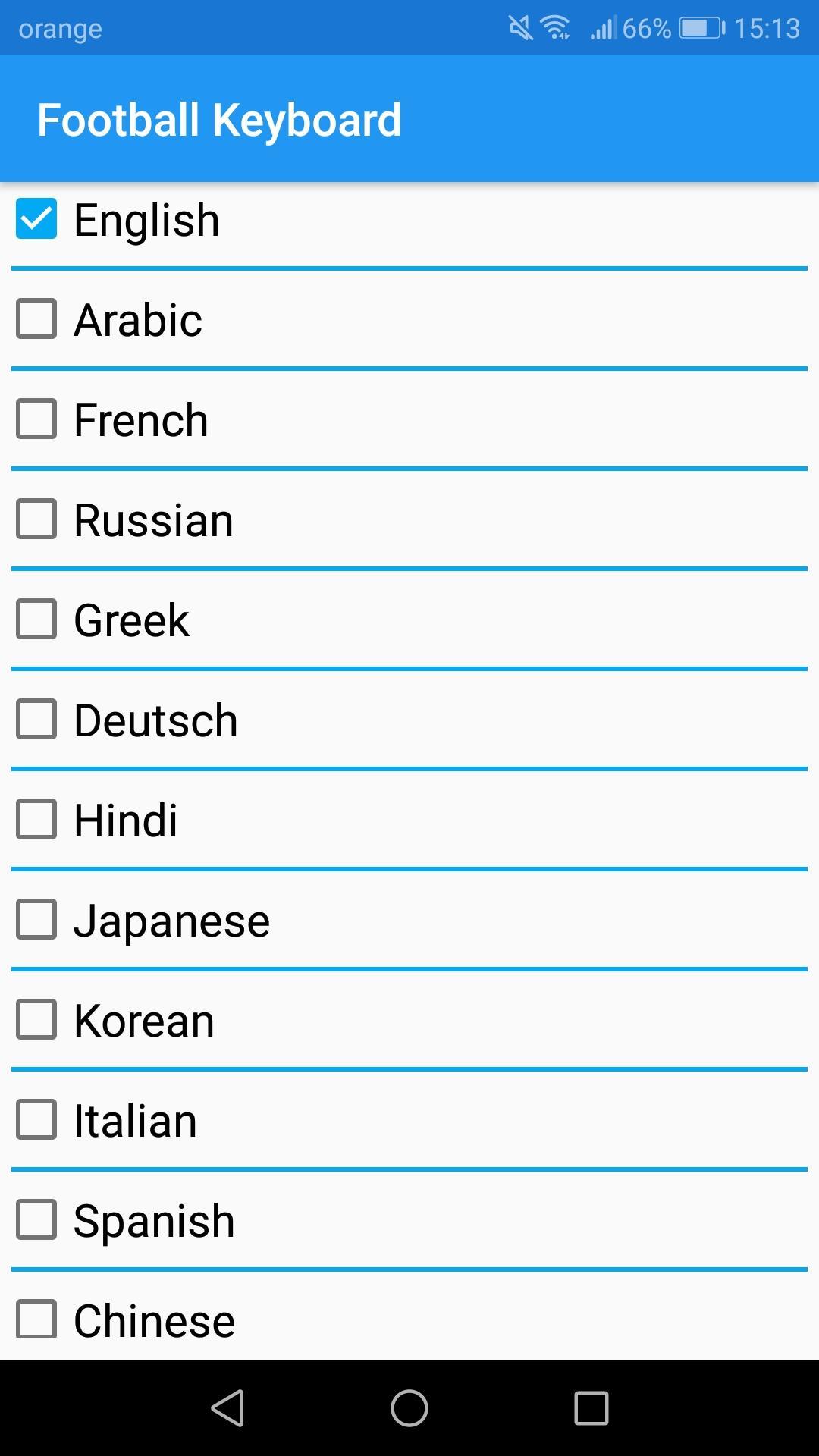Tap the Android back navigation icon

coord(227,1408)
